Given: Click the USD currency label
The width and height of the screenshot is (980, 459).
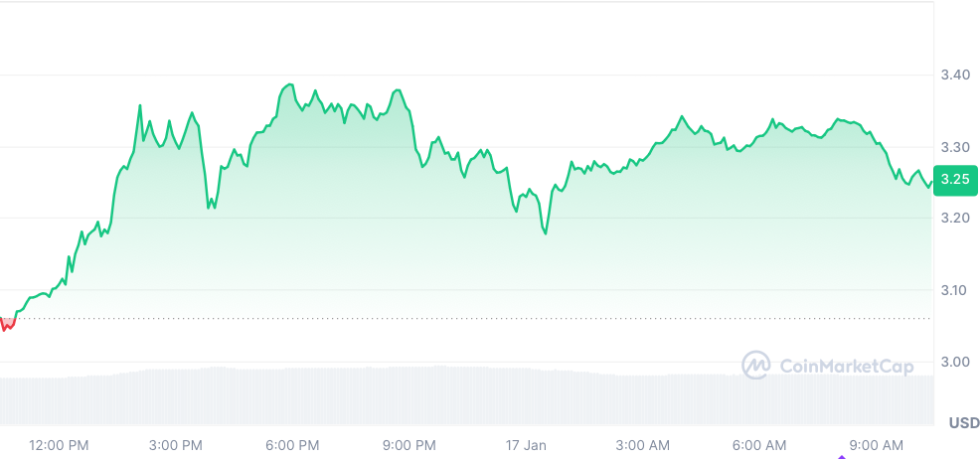Looking at the screenshot, I should [x=963, y=422].
